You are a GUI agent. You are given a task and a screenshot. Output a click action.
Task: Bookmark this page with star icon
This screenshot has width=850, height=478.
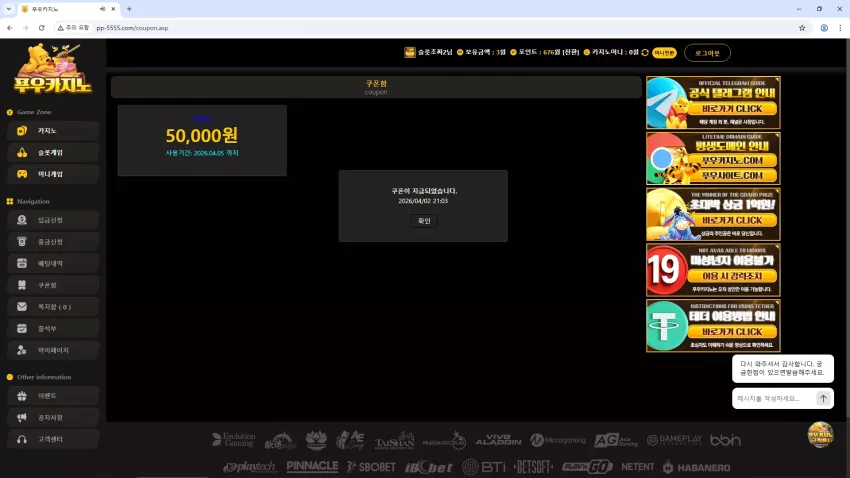point(802,28)
